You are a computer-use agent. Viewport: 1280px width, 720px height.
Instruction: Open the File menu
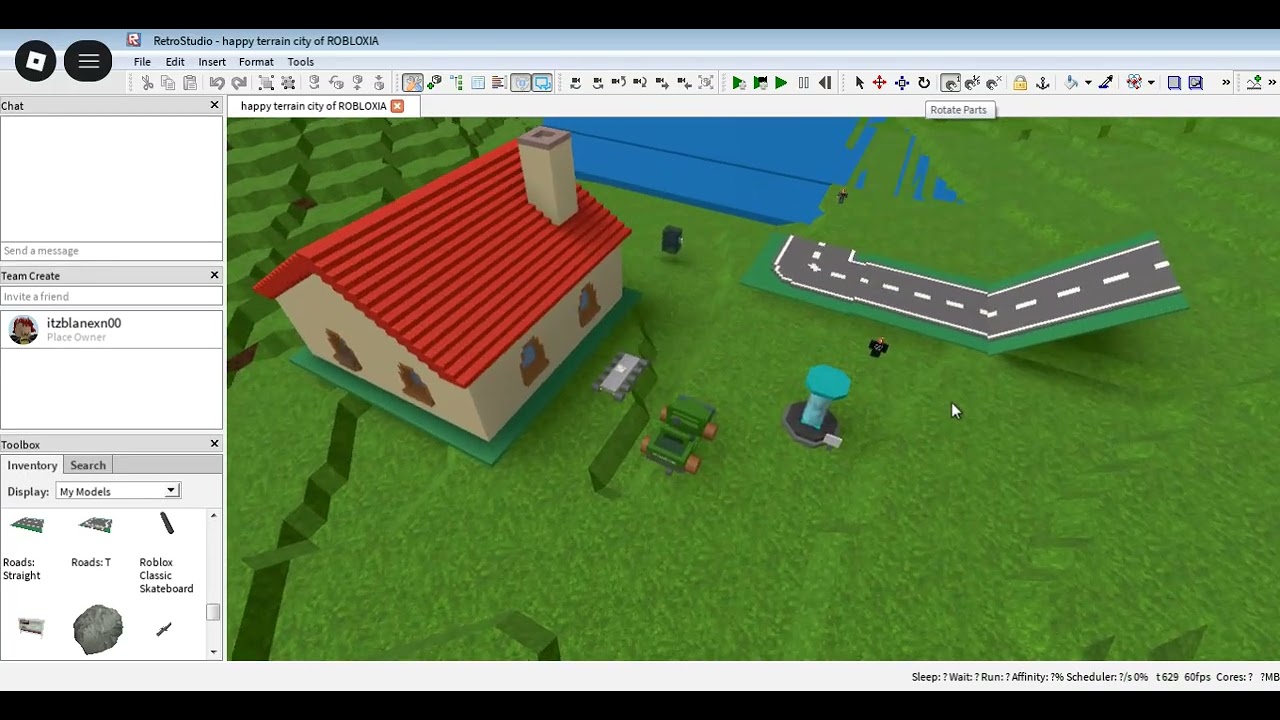142,62
